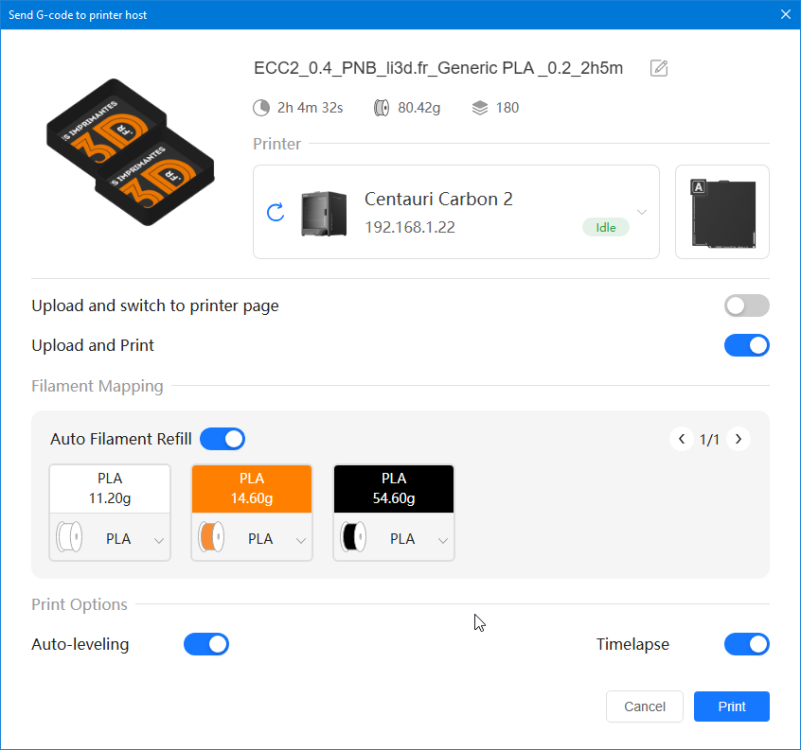The height and width of the screenshot is (750, 801).
Task: Click the Centauri Carbon 2 printer icon
Action: [x=324, y=212]
